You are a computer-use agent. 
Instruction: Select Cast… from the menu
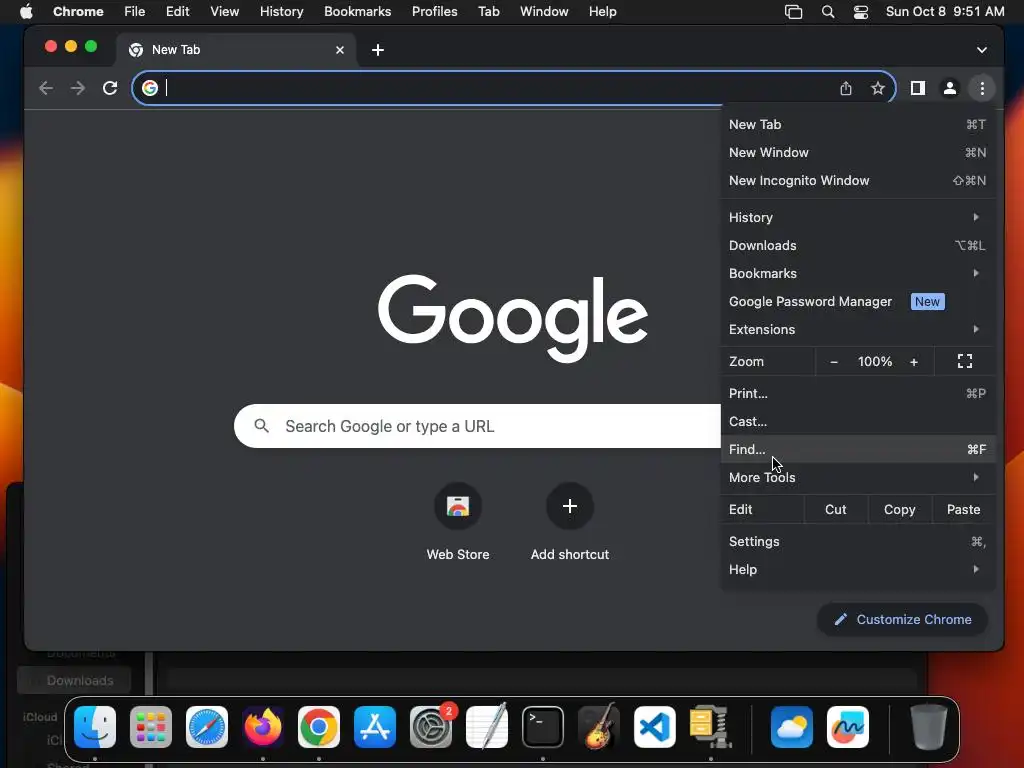[x=858, y=421]
